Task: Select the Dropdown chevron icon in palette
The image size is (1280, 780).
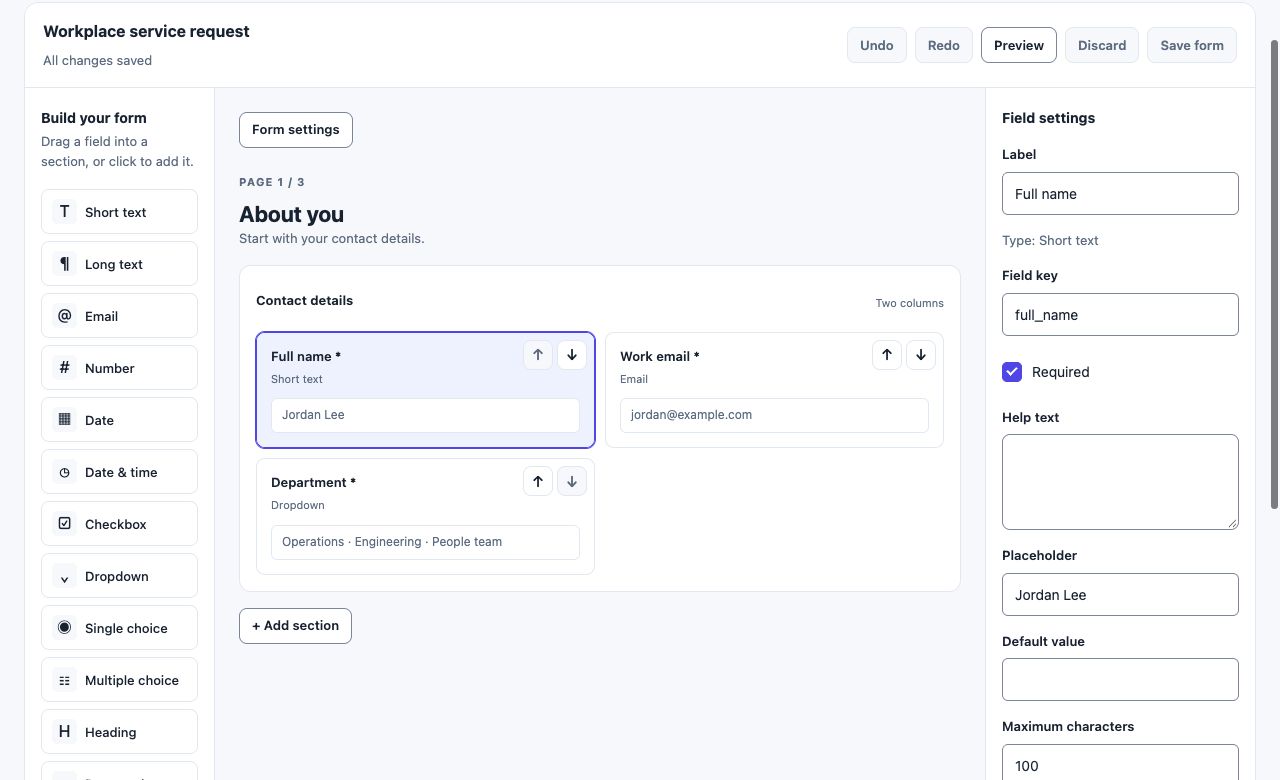Action: click(64, 576)
